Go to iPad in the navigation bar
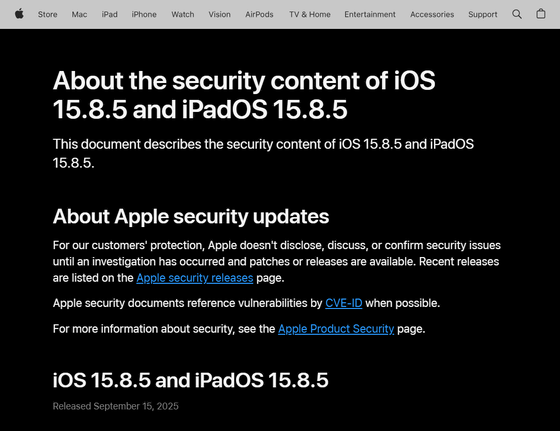560x431 pixels. [109, 14]
